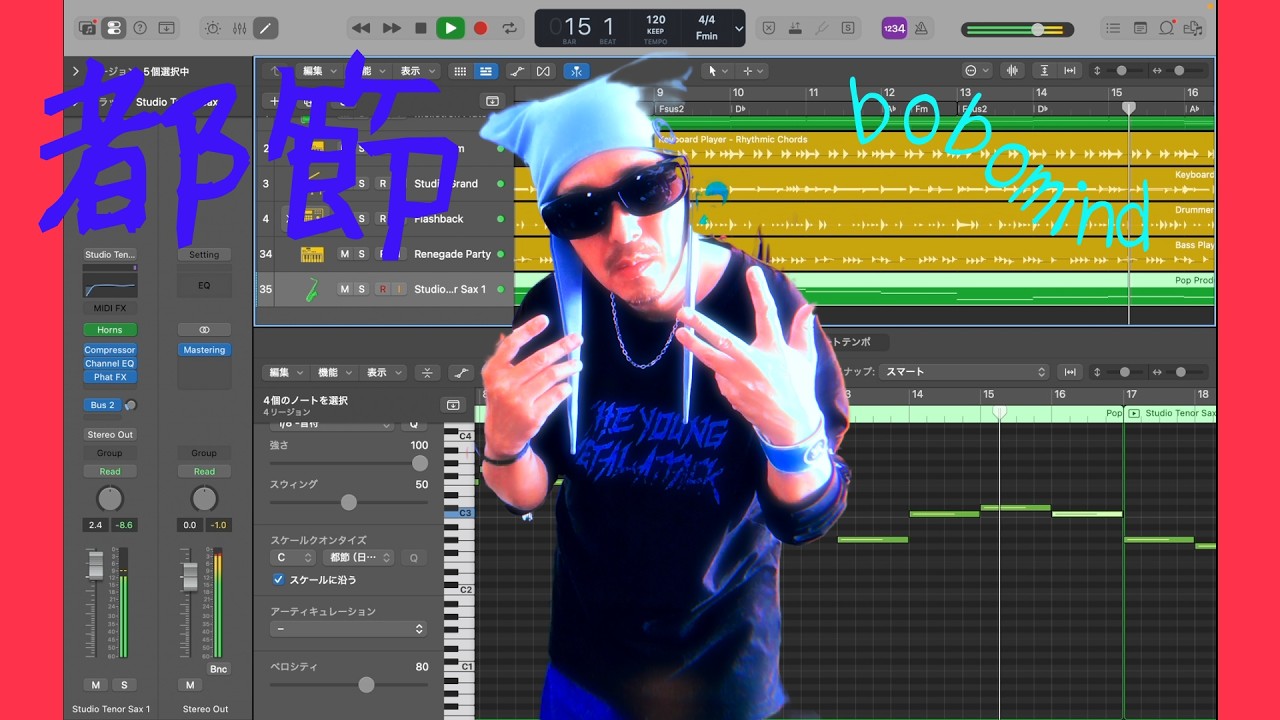
Task: Click the Bus 2 send button
Action: (x=102, y=405)
